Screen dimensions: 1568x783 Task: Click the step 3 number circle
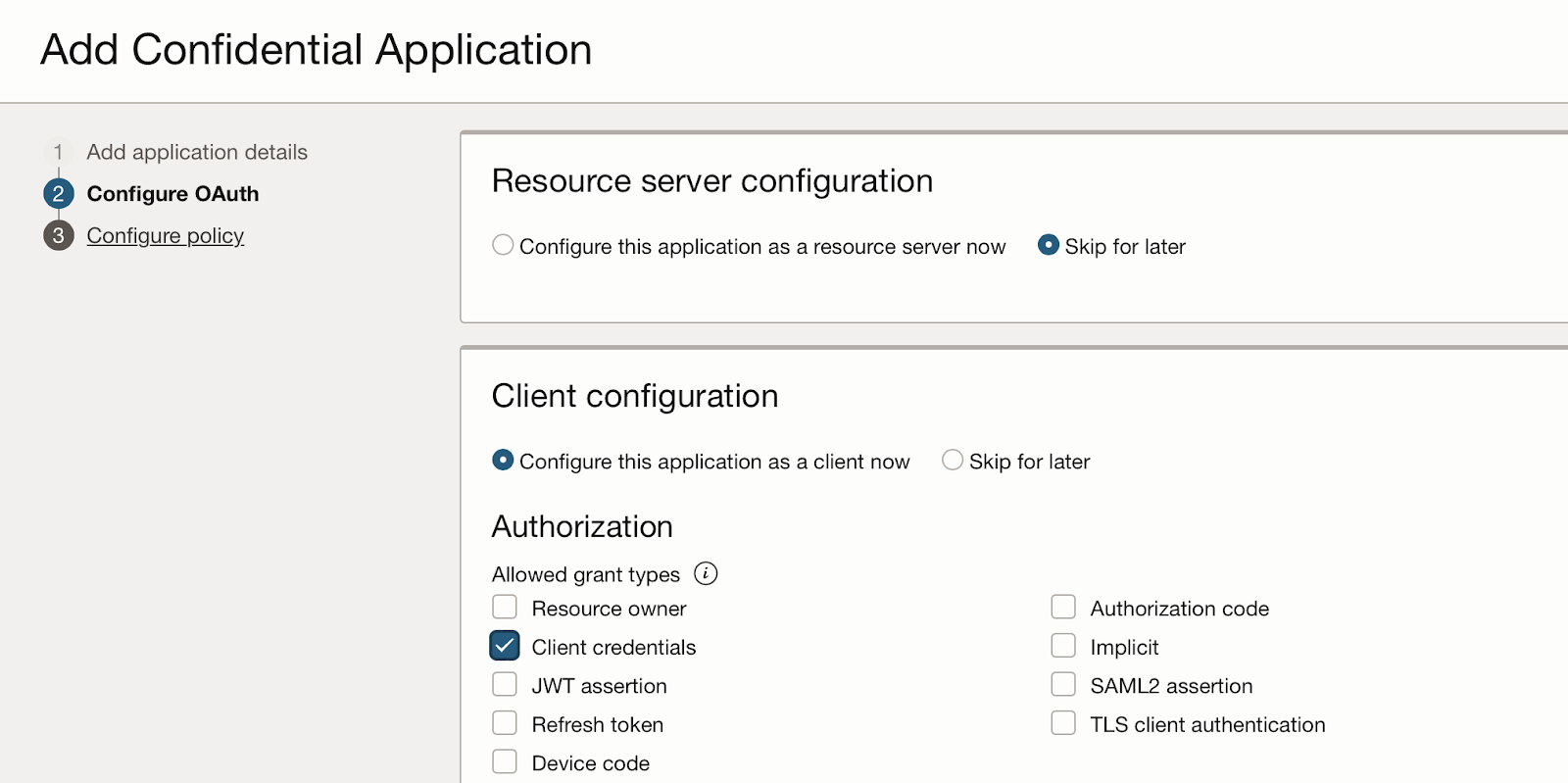[x=58, y=236]
